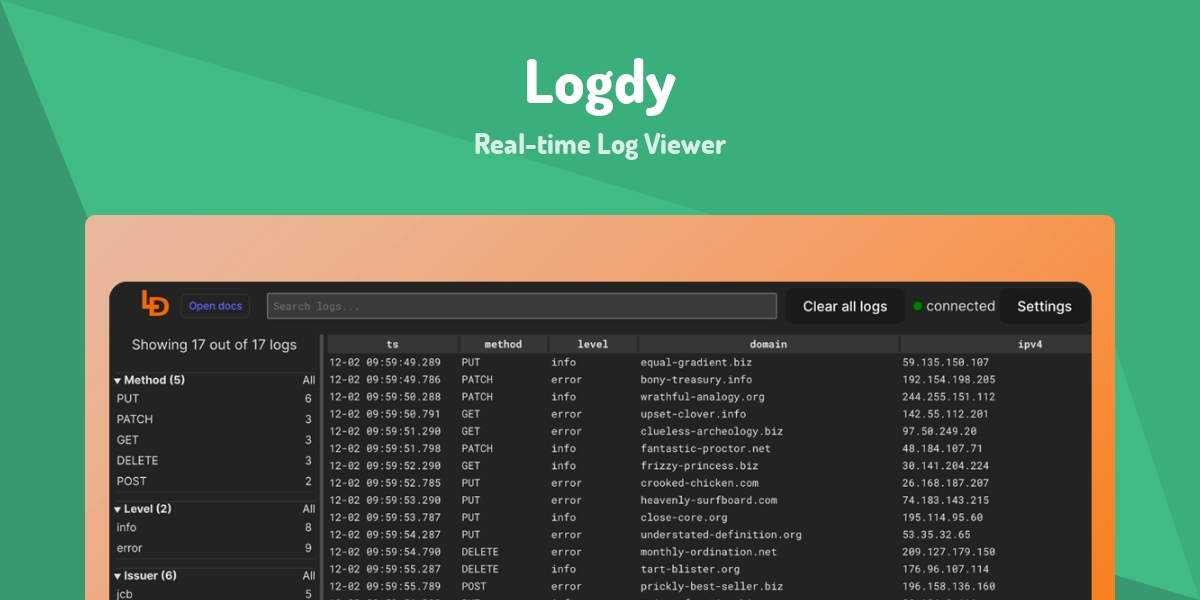The image size is (1200, 600).
Task: Open the Settings panel
Action: pos(1044,306)
